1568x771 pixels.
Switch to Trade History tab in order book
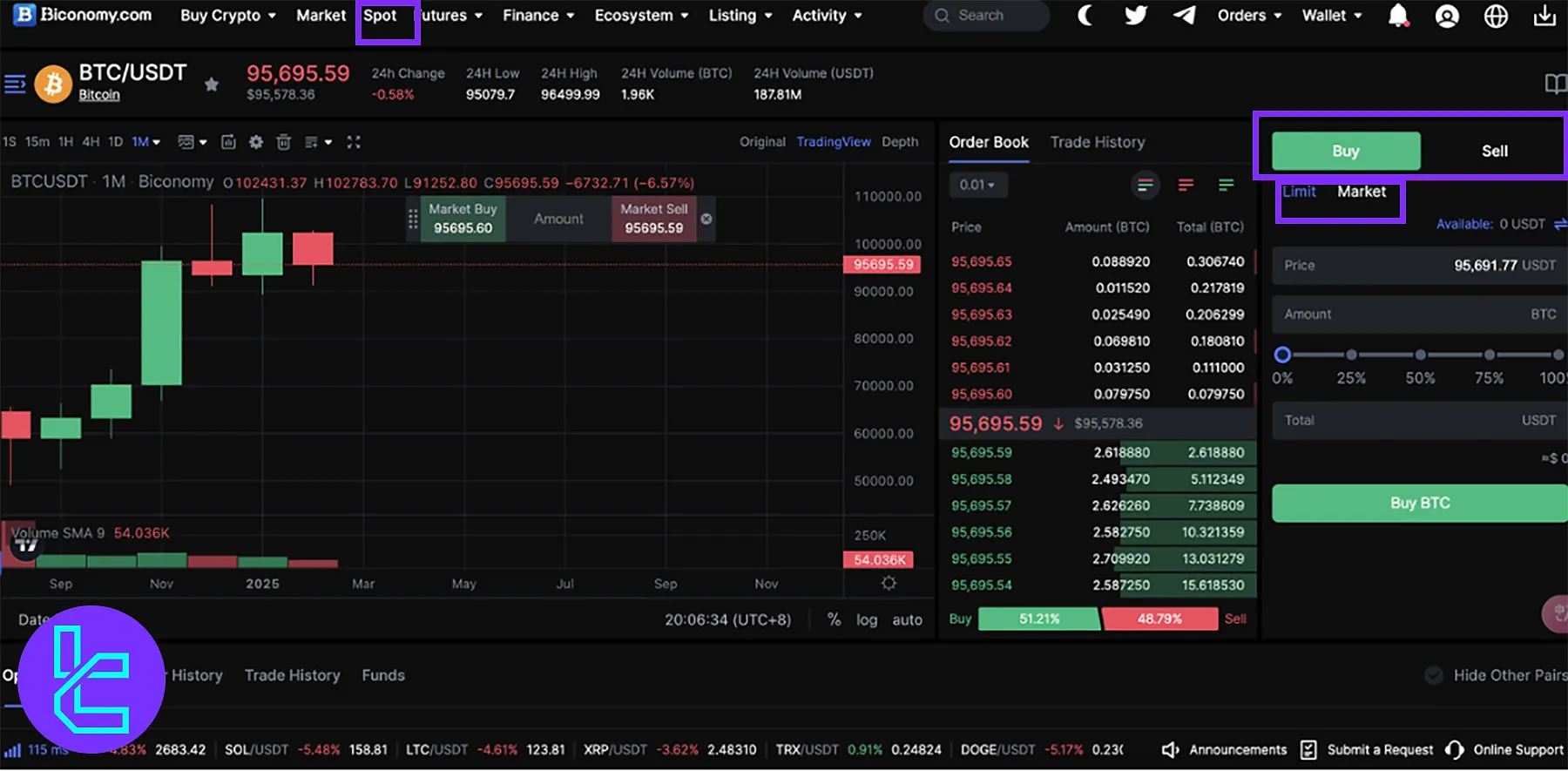(1098, 142)
